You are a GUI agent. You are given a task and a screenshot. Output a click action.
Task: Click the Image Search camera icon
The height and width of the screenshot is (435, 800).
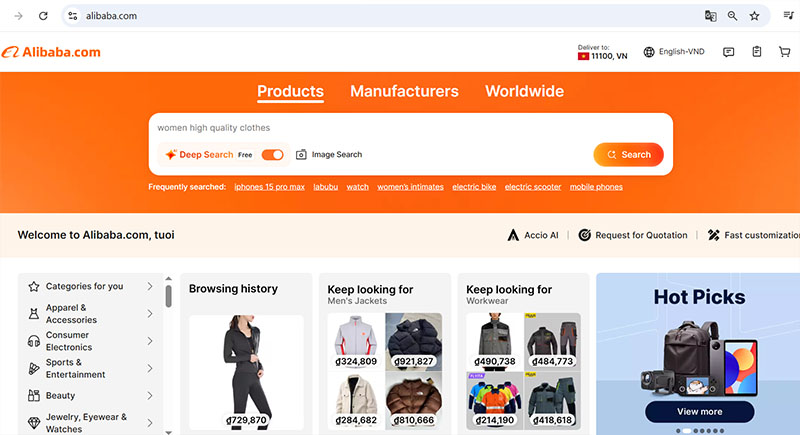point(301,155)
